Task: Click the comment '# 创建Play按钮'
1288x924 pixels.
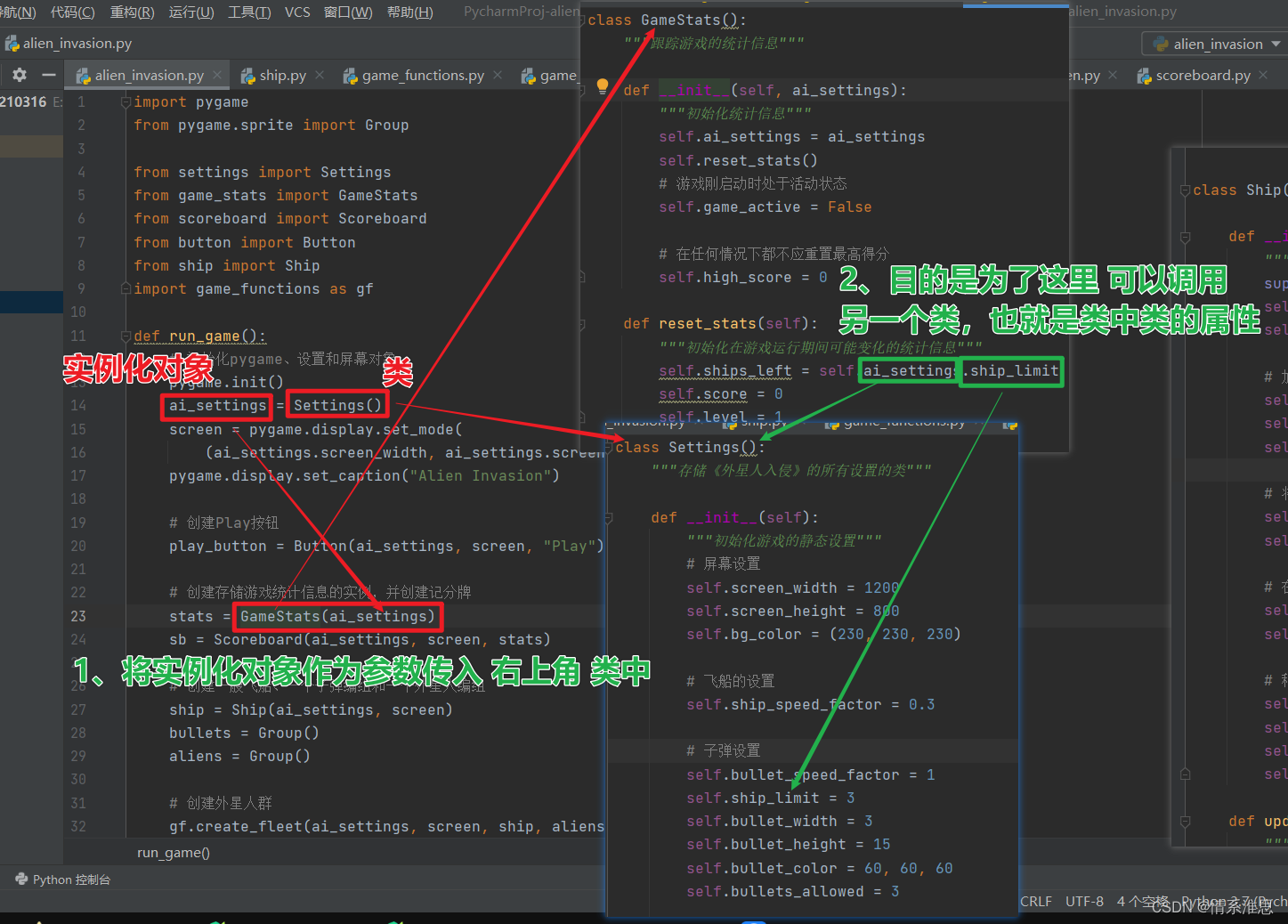Action: coord(224,523)
